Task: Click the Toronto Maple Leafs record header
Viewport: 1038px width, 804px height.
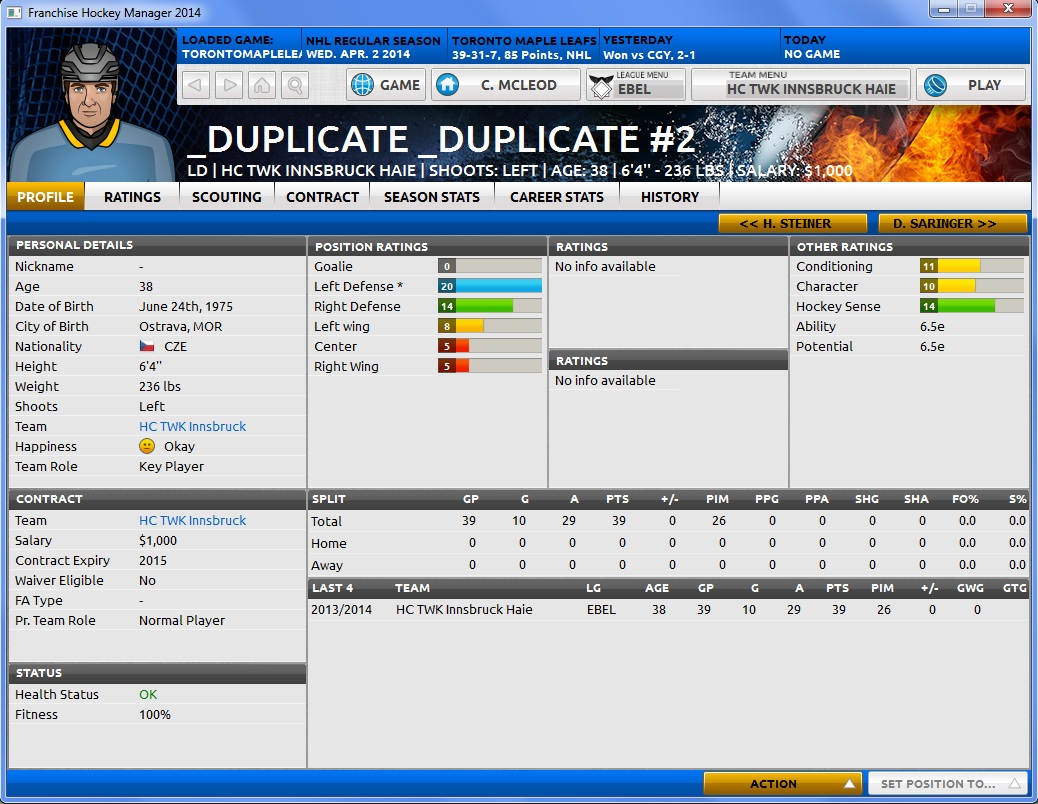Action: pos(523,47)
